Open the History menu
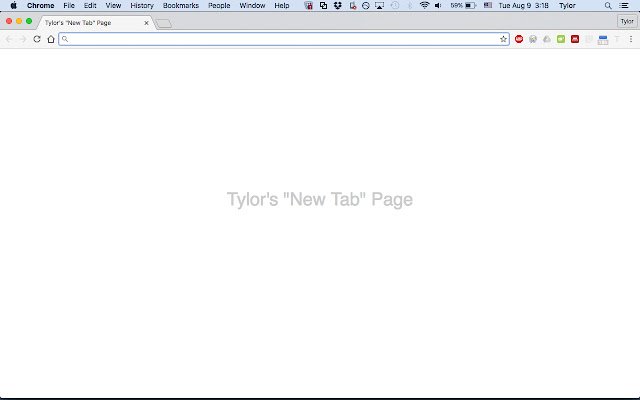The height and width of the screenshot is (400, 640). click(142, 6)
